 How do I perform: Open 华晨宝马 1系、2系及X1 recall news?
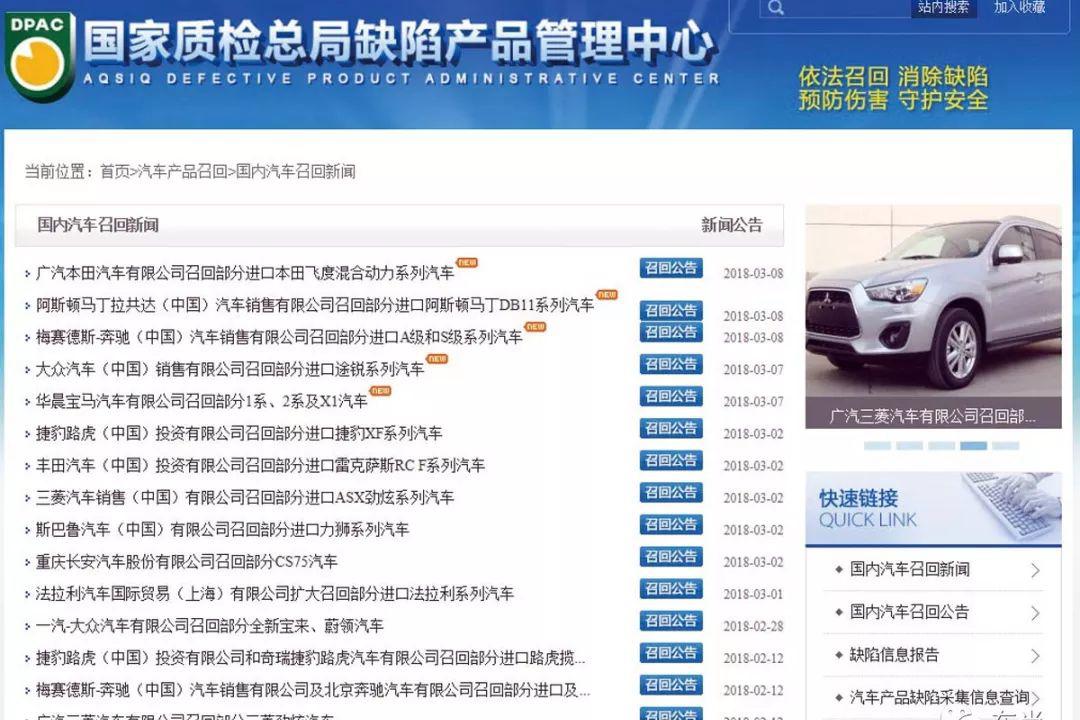[x=201, y=401]
